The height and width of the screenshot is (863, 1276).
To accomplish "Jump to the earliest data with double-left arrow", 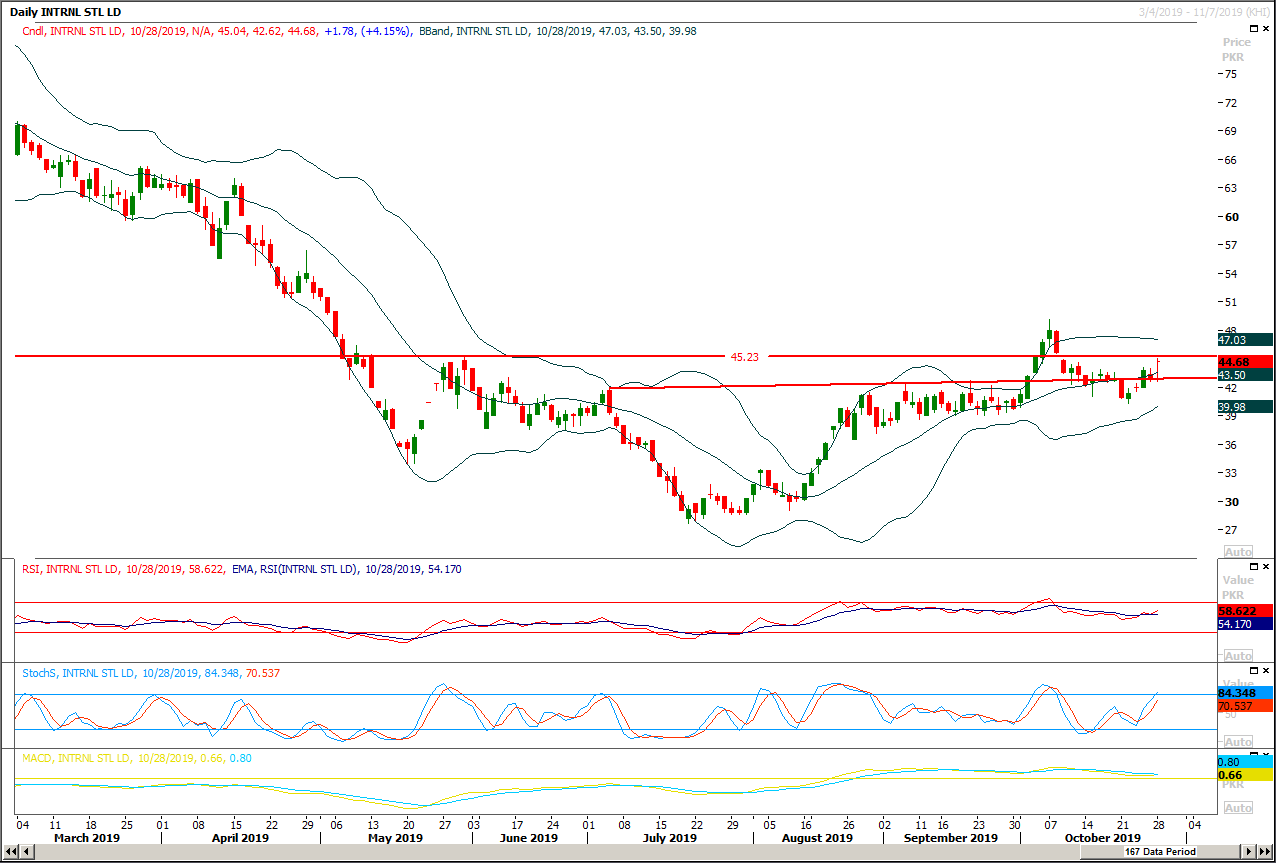I will pyautogui.click(x=10, y=851).
